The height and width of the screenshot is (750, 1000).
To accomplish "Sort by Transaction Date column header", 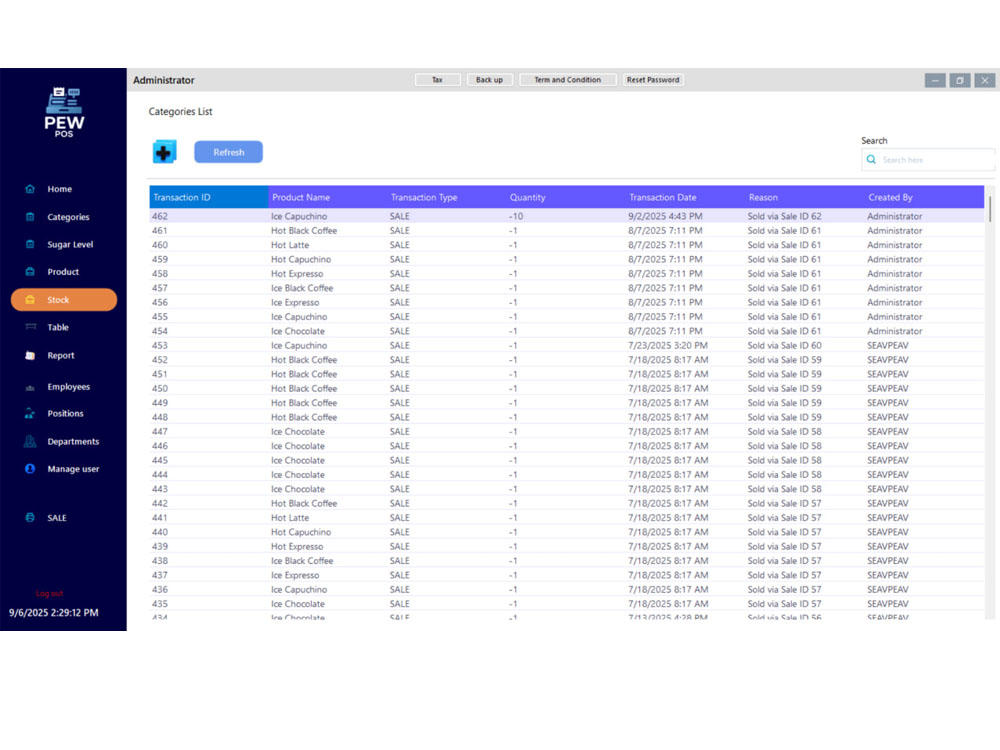I will coord(685,197).
